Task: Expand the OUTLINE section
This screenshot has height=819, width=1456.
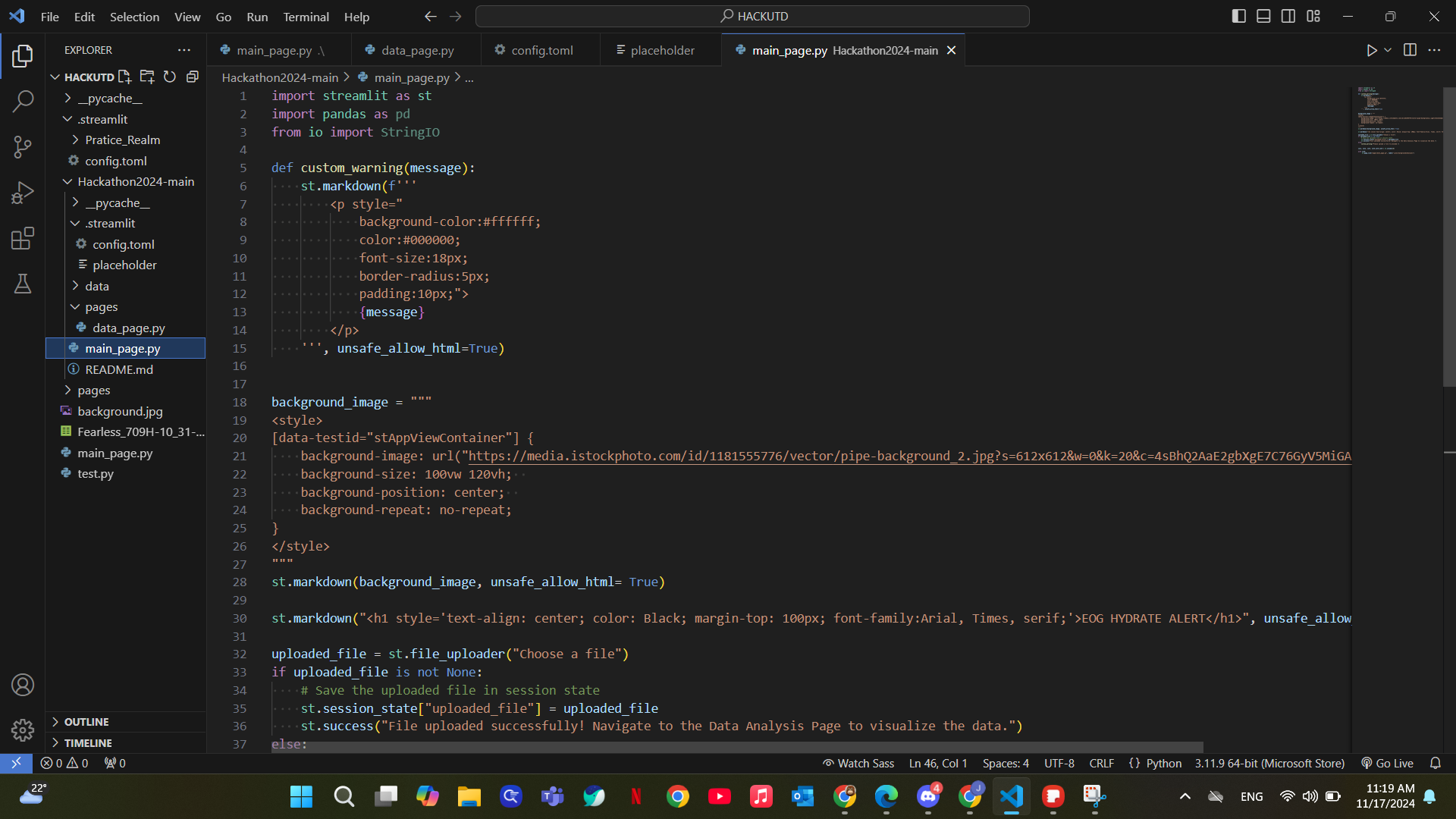Action: [86, 722]
